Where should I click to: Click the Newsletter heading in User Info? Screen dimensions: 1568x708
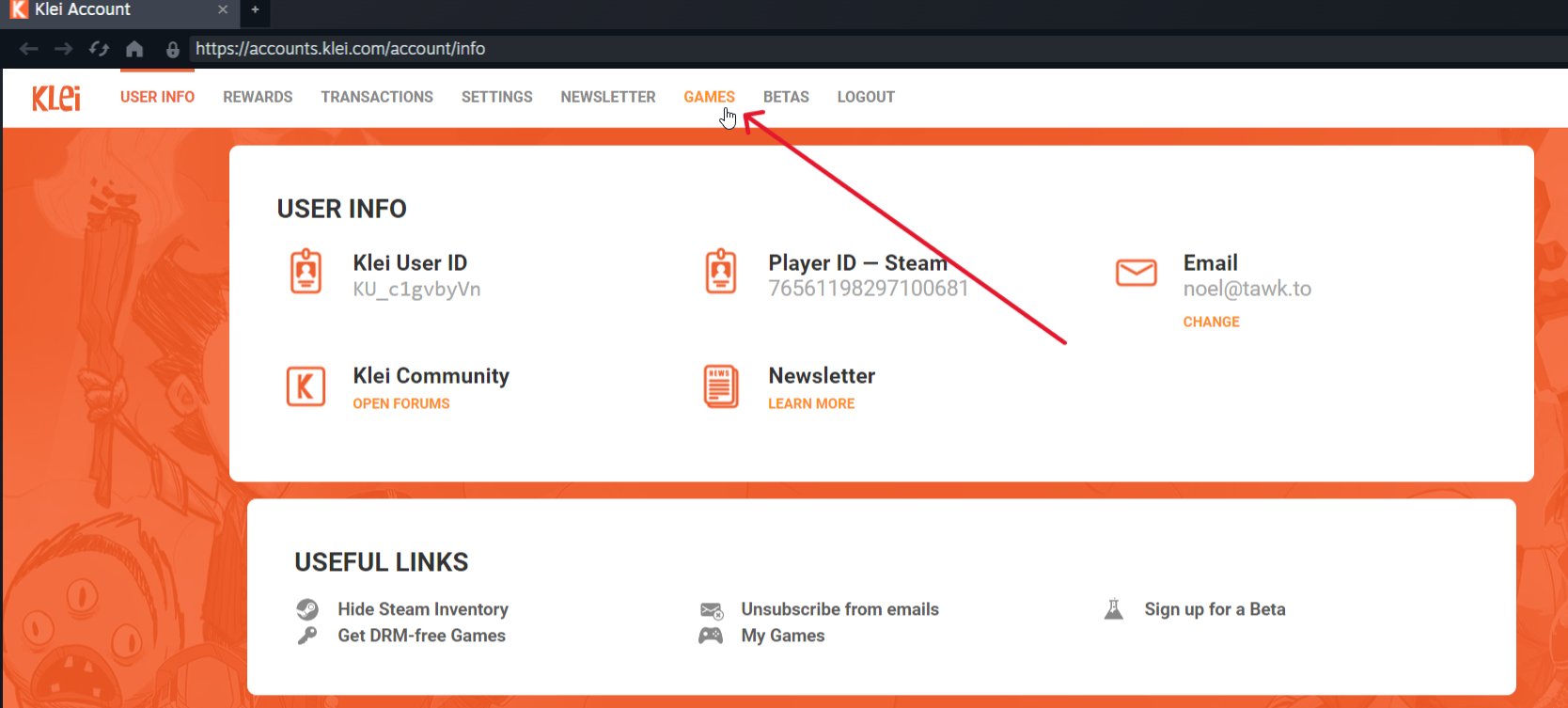point(822,376)
